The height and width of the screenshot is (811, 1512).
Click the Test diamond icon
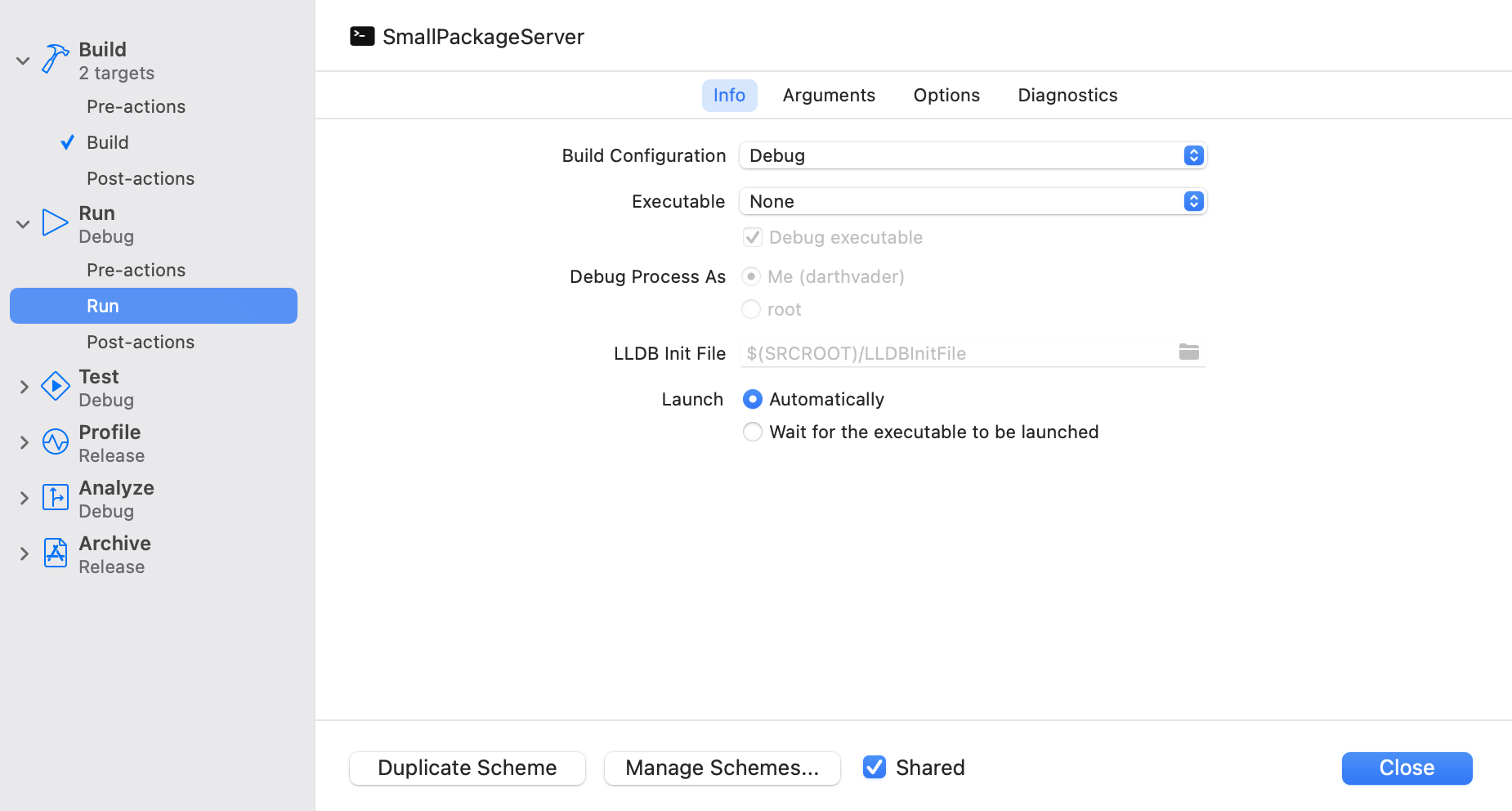pyautogui.click(x=55, y=386)
